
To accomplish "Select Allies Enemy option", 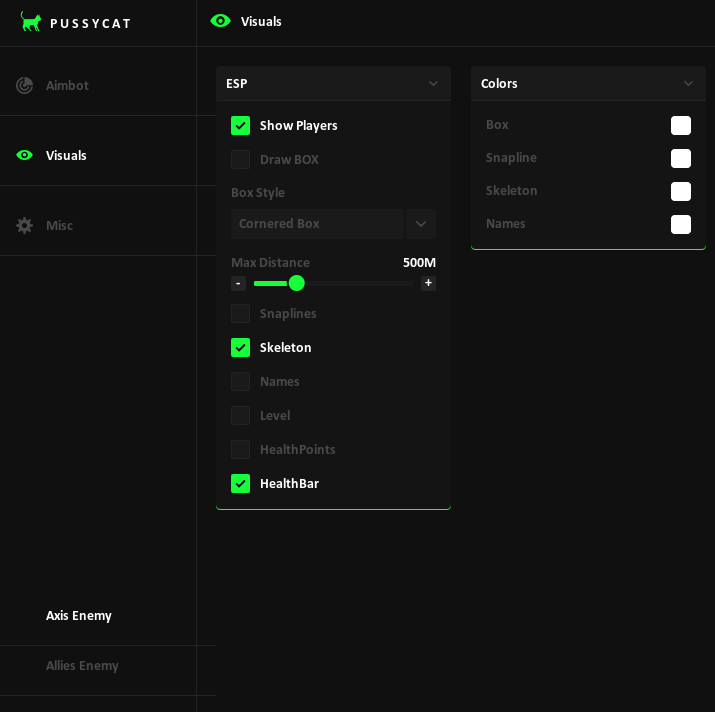I will point(82,666).
